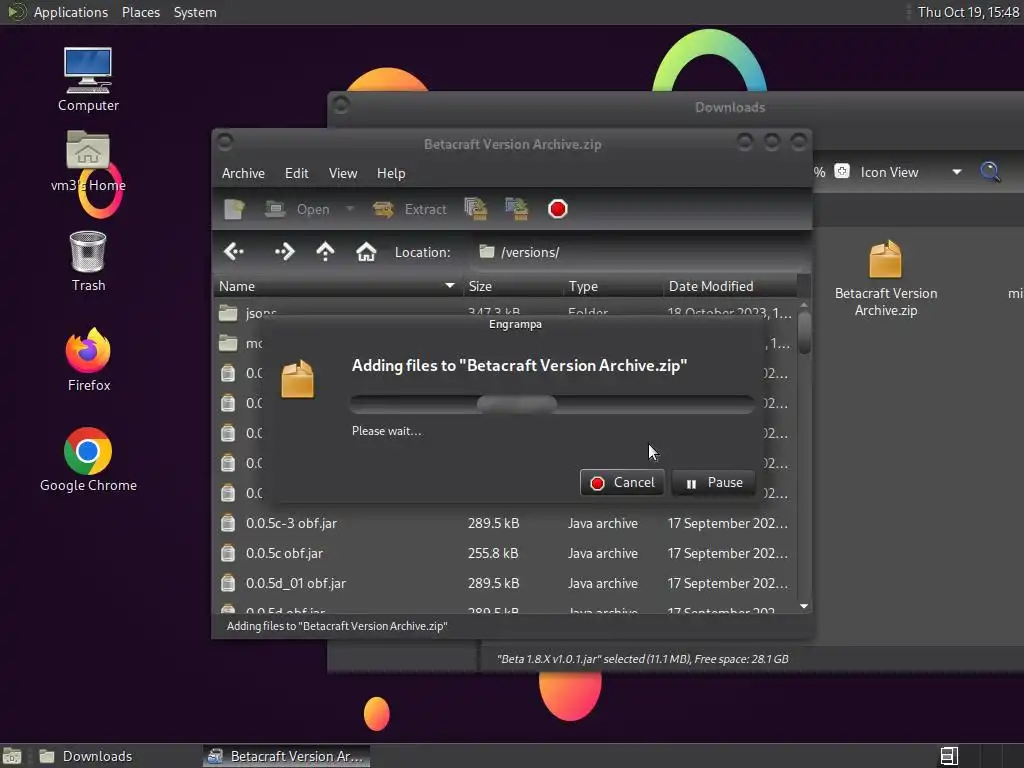
Task: Launch Firefox from the desktop
Action: [x=88, y=360]
